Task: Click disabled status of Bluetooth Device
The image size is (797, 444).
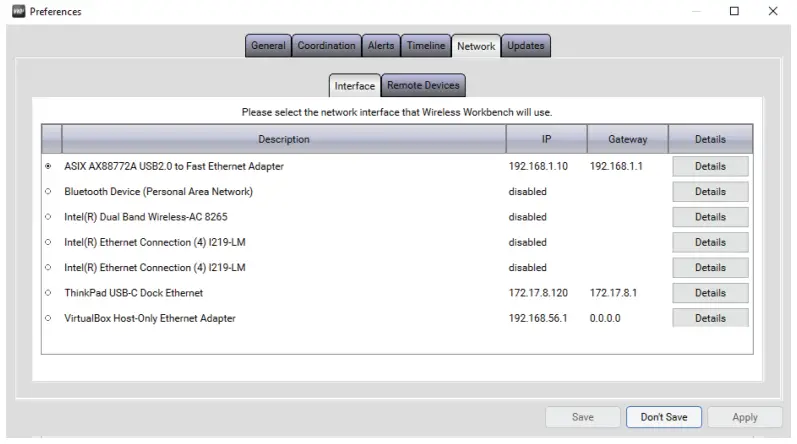Action: (528, 192)
